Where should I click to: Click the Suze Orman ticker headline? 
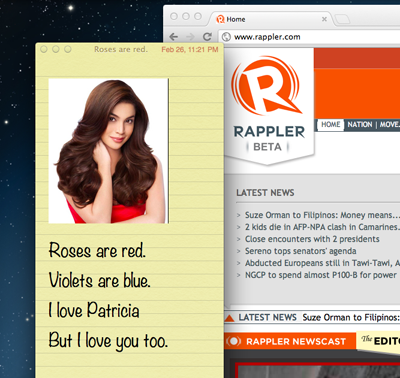(x=351, y=317)
